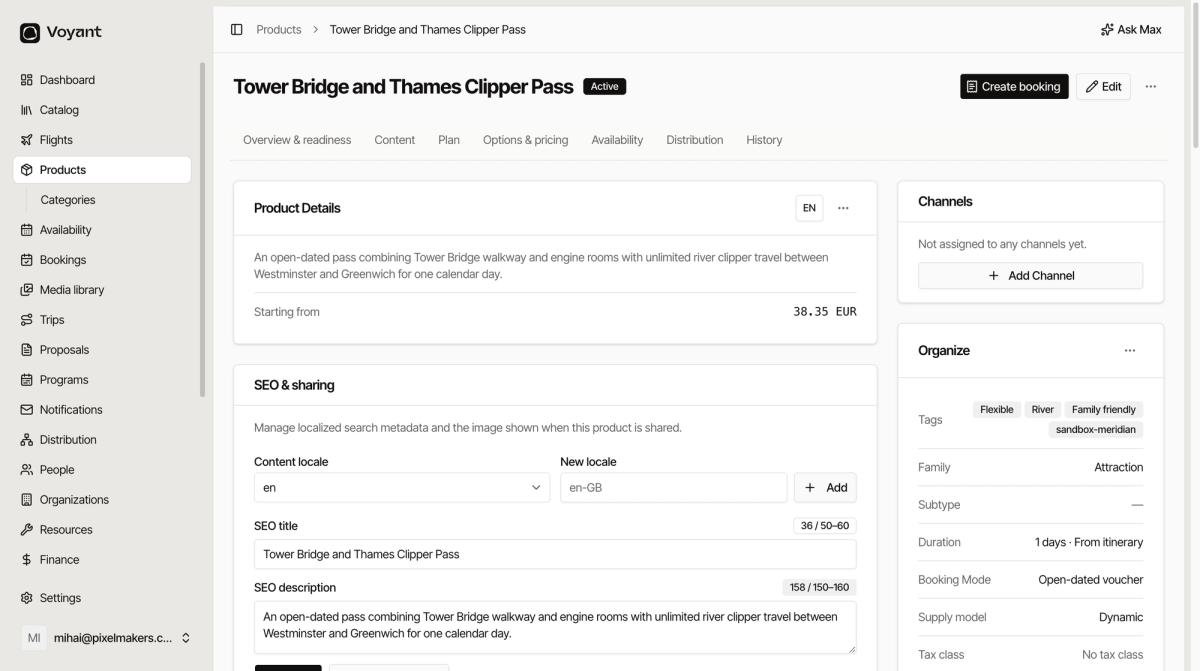Click Create booking button
Screen dimensions: 1200x671
pyautogui.click(x=1014, y=87)
